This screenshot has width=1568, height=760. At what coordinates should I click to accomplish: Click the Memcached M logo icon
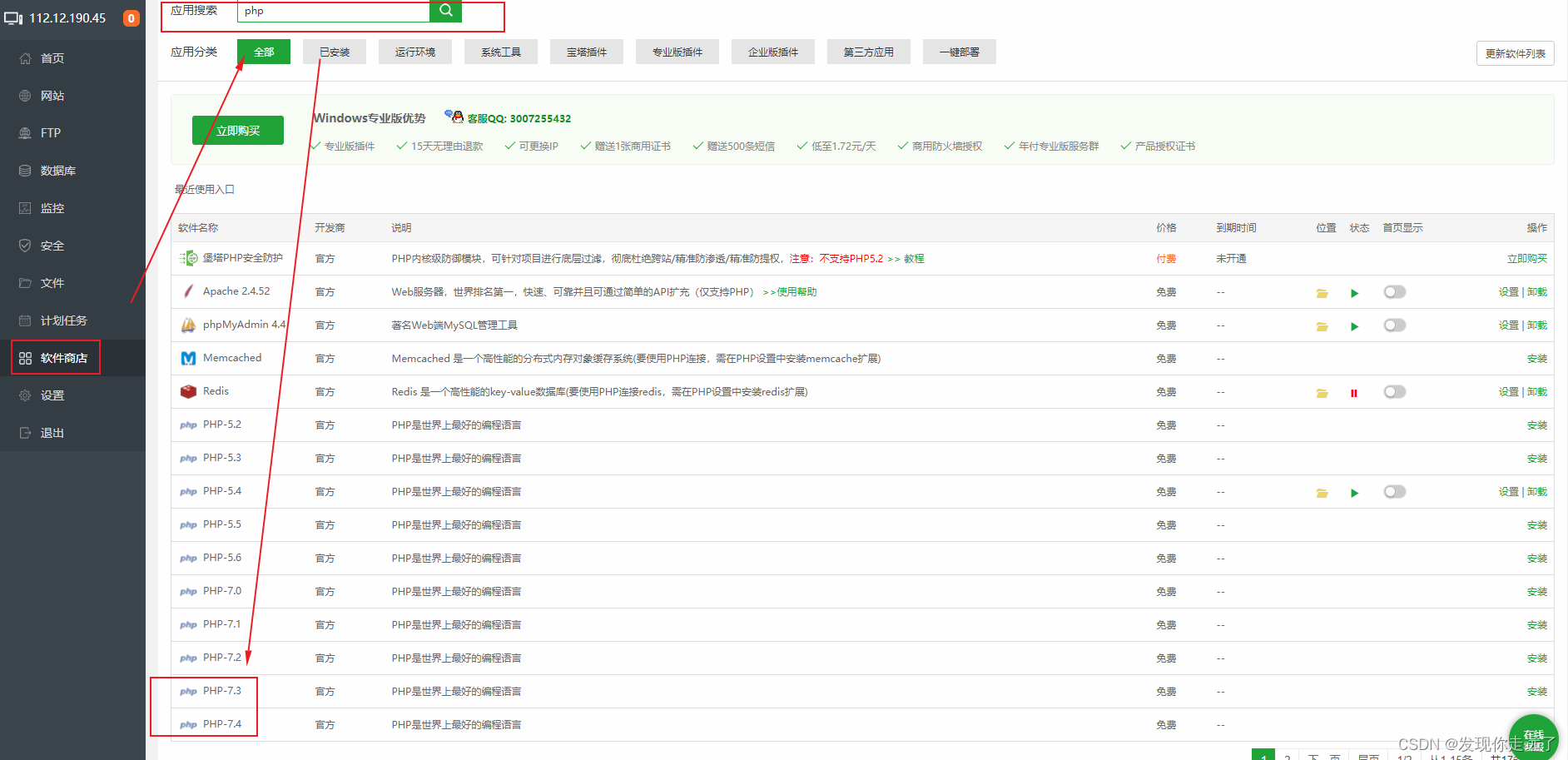[189, 358]
